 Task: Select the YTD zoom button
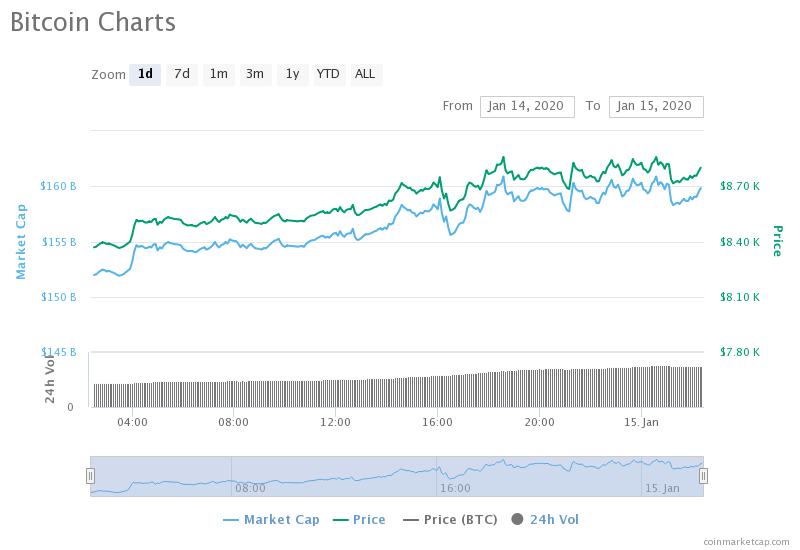(x=328, y=74)
